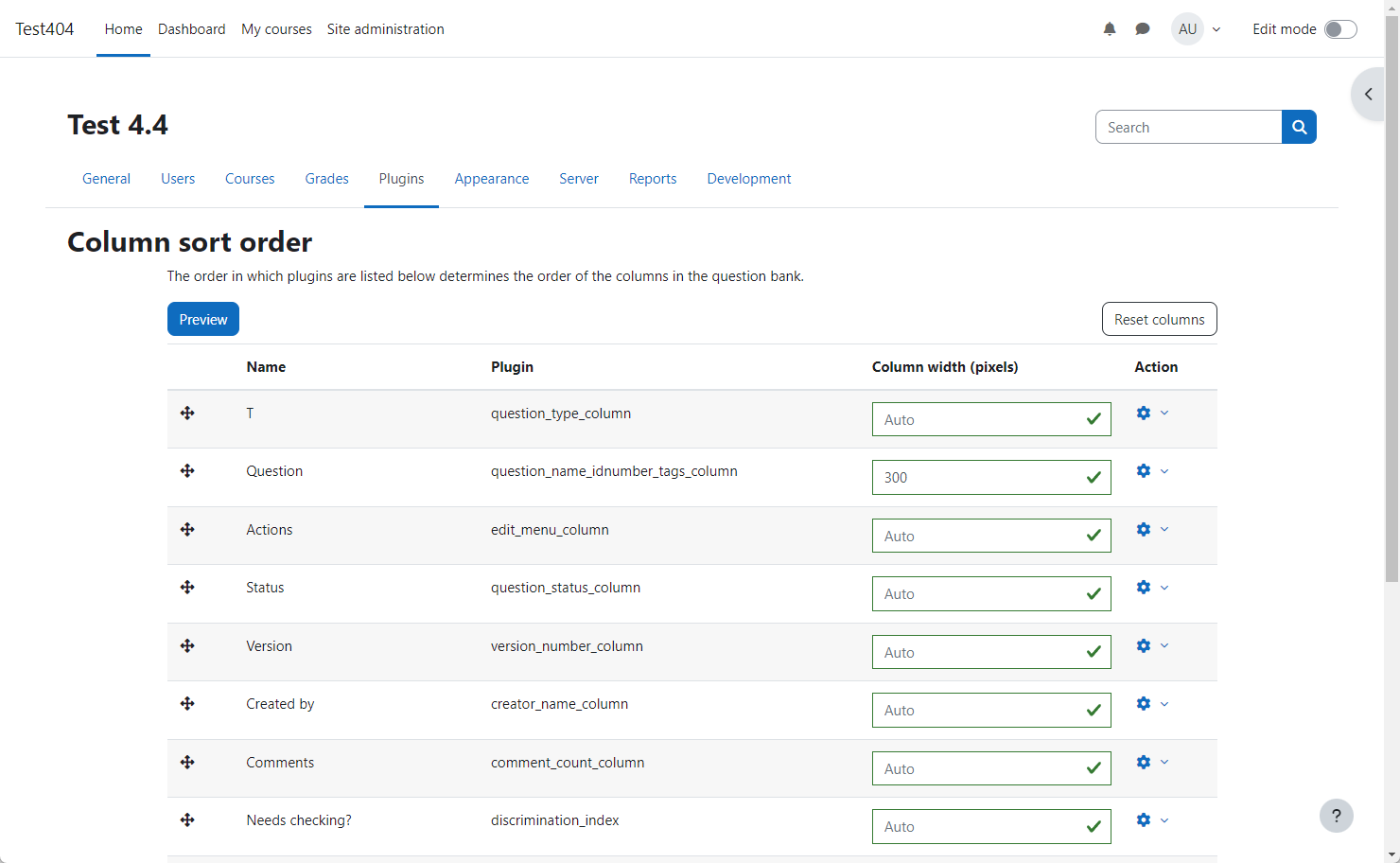This screenshot has width=1400, height=863.
Task: Expand the action chevron in the Needs checking? row
Action: [1164, 819]
